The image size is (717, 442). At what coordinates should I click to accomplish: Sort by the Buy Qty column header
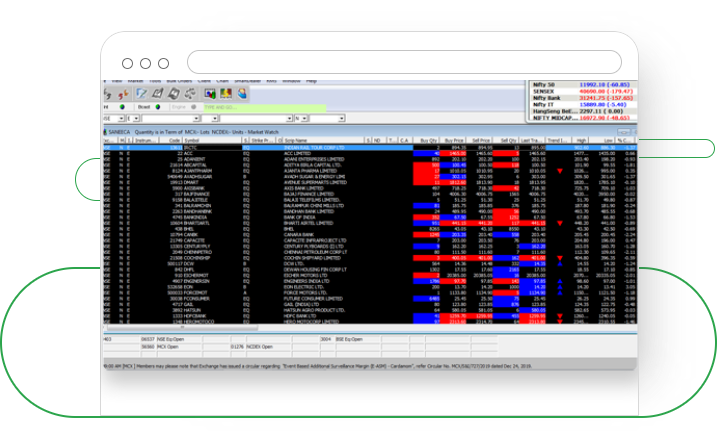pyautogui.click(x=427, y=140)
